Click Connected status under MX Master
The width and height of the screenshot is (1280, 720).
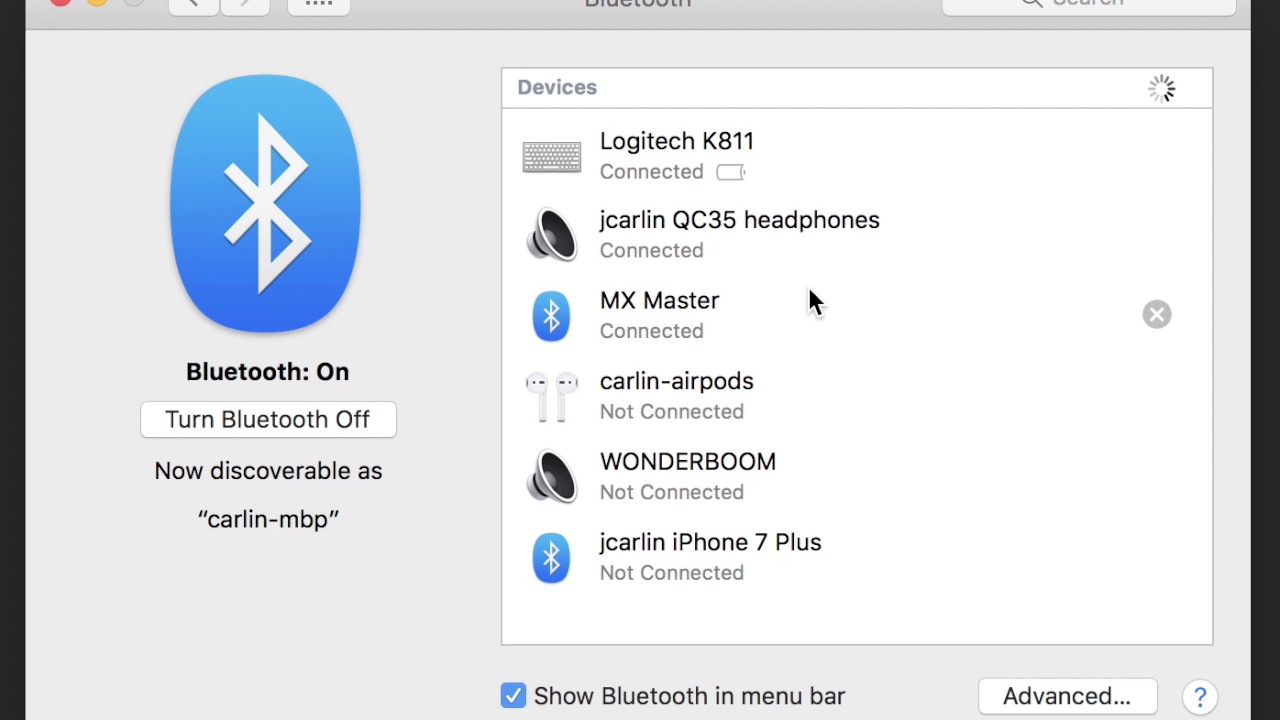pyautogui.click(x=652, y=331)
